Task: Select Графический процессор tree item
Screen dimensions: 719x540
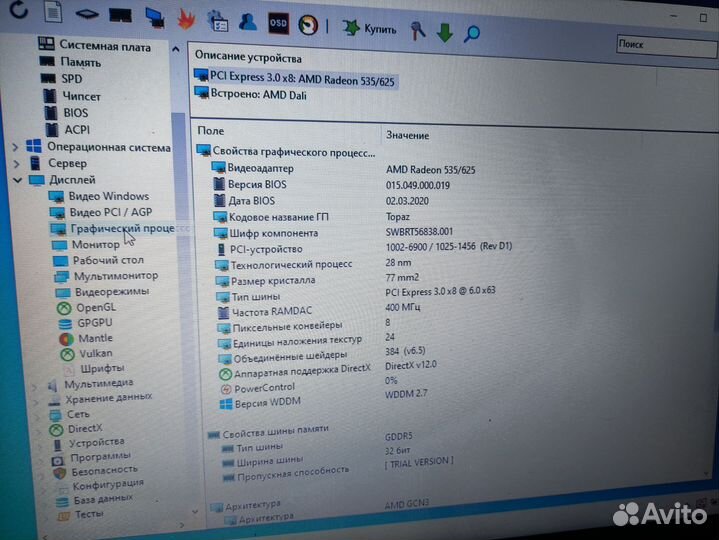Action: click(114, 228)
